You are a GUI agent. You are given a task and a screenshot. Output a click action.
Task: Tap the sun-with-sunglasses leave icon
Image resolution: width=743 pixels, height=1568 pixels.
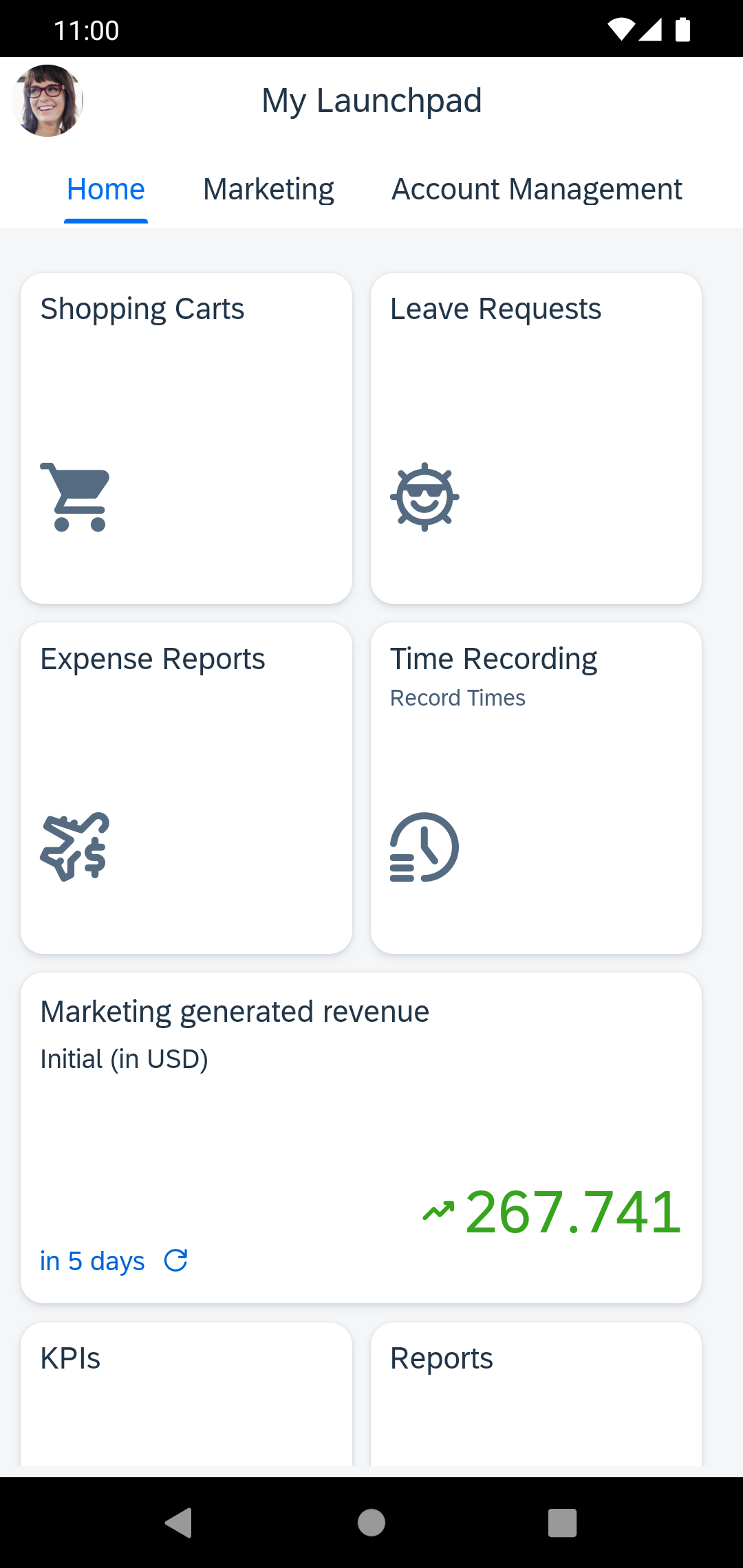pos(424,497)
